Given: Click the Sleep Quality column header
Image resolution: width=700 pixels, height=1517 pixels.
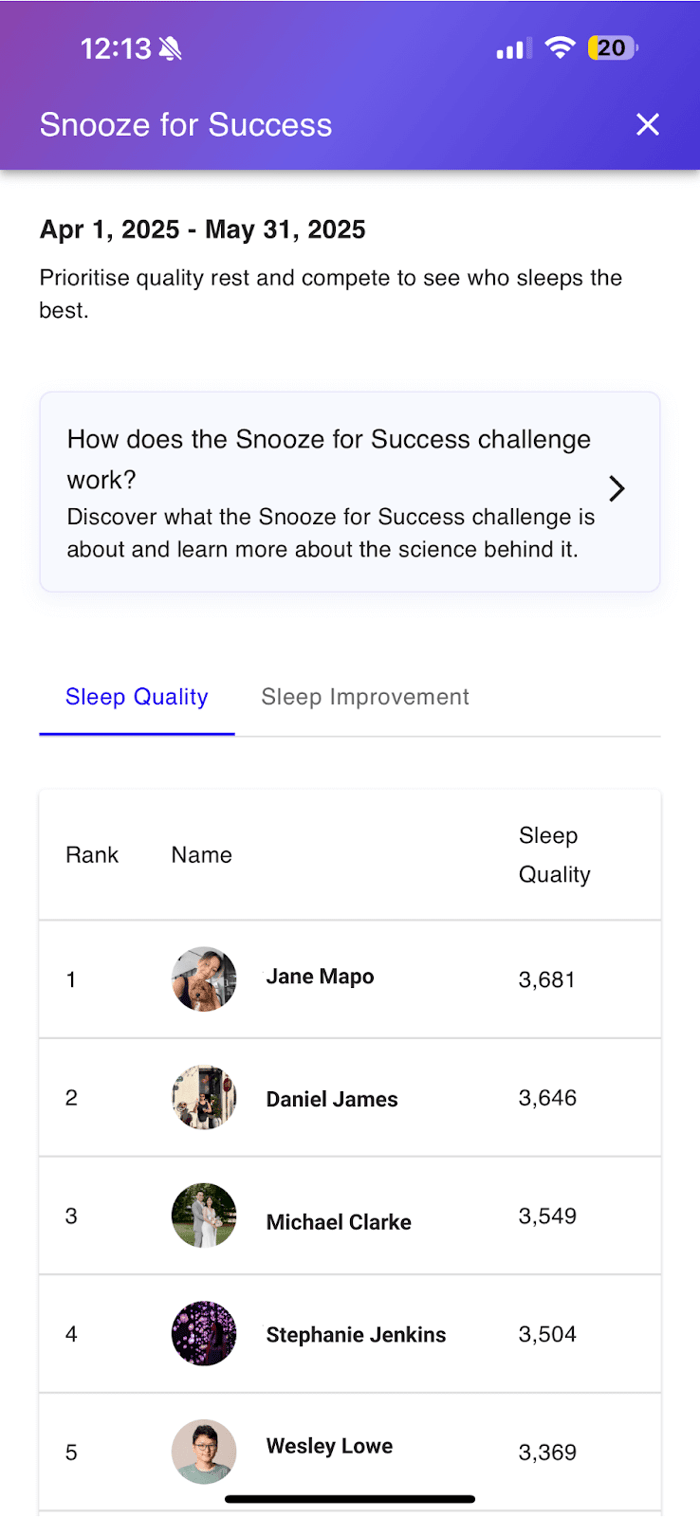Looking at the screenshot, I should 554,855.
